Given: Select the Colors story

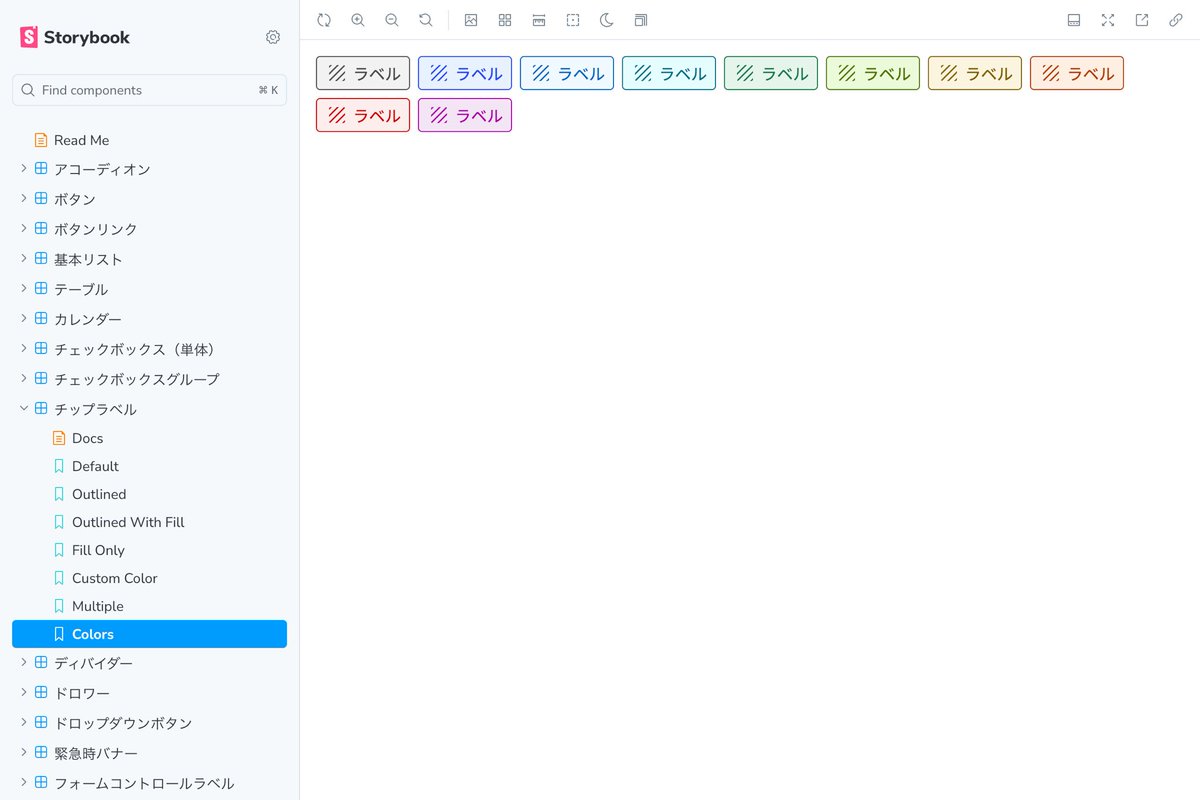Looking at the screenshot, I should [149, 634].
